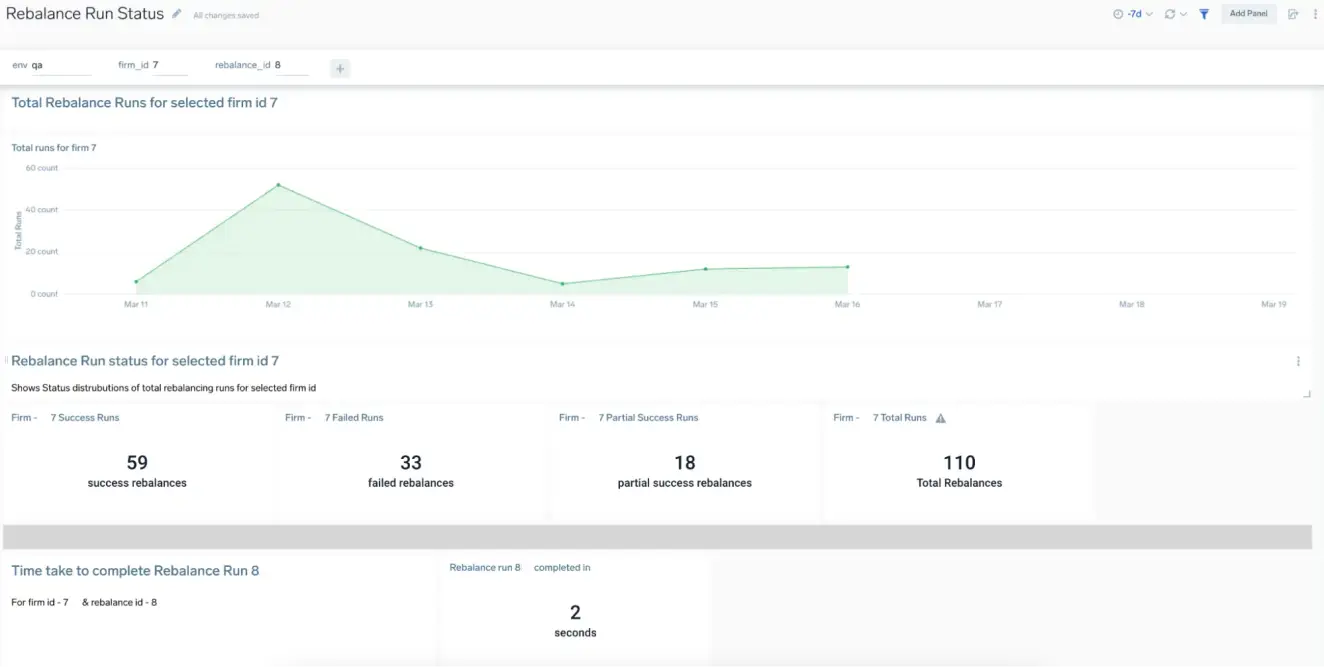Expand the -7d time range dropdown
The height and width of the screenshot is (667, 1324).
coord(1140,14)
